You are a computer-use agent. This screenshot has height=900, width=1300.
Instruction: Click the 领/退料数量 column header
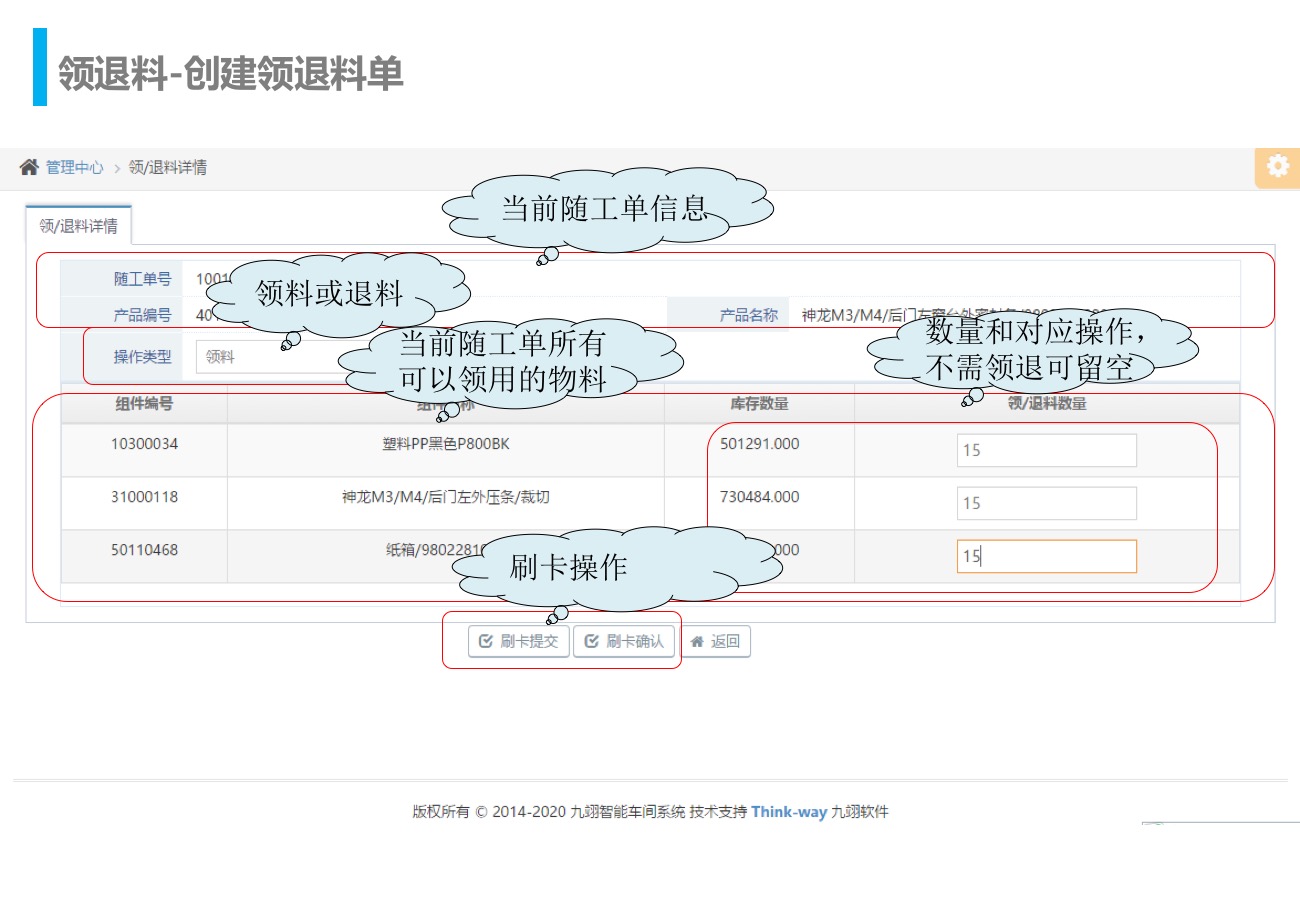(1046, 404)
